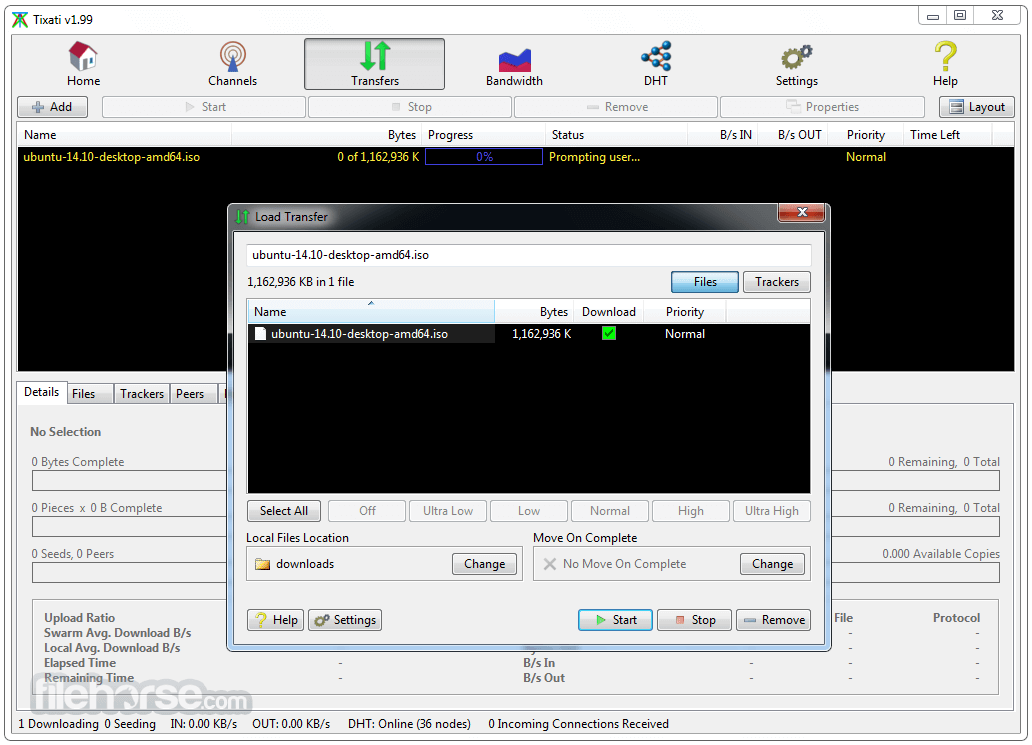Set file priority to Off
1032x745 pixels.
coord(367,511)
